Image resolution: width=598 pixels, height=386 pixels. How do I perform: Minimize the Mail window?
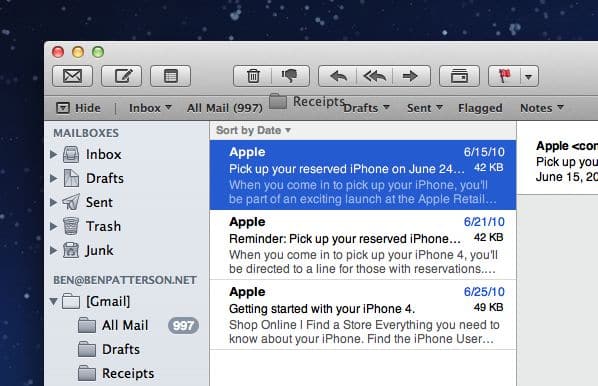tap(78, 52)
